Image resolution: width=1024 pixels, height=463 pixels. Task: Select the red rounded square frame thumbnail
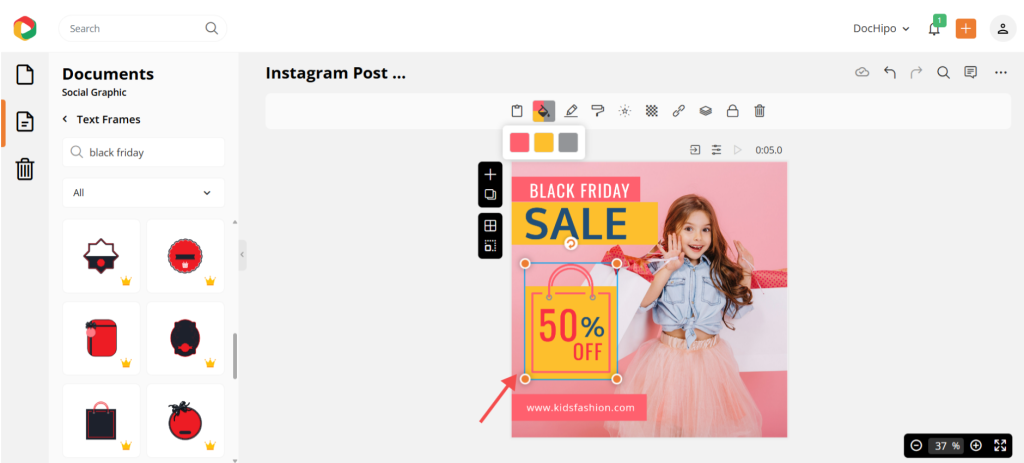click(x=101, y=338)
